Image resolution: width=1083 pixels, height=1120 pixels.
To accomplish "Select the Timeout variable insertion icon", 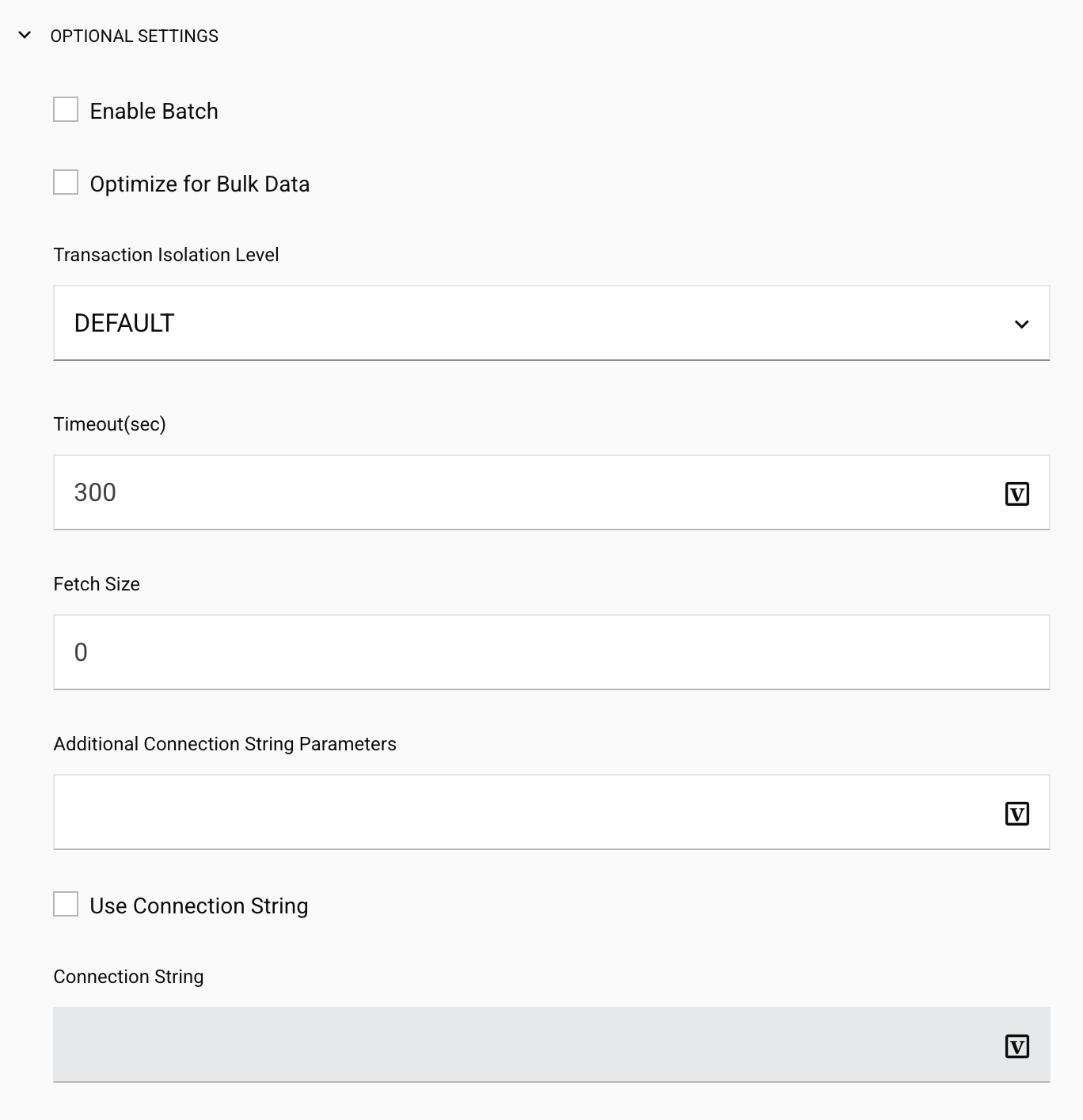I will pyautogui.click(x=1017, y=493).
